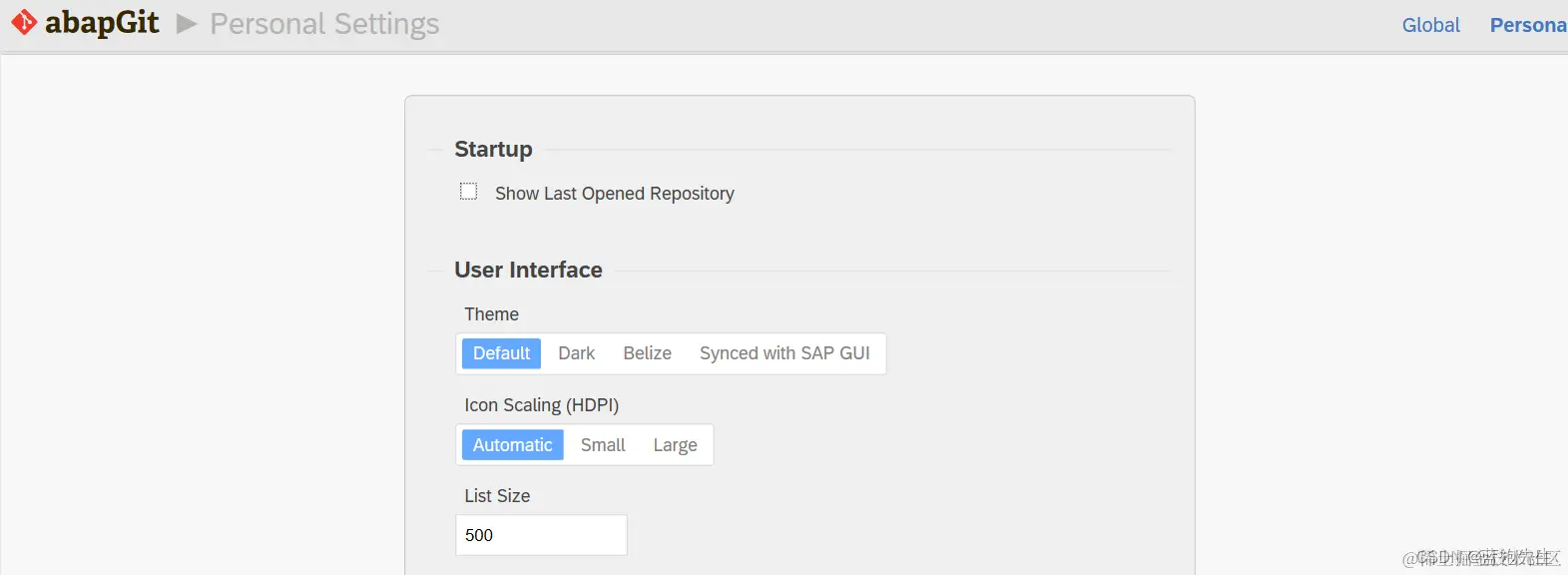This screenshot has width=1568, height=575.
Task: Click the breadcrumb arrow before Personal Settings
Action: 187,24
